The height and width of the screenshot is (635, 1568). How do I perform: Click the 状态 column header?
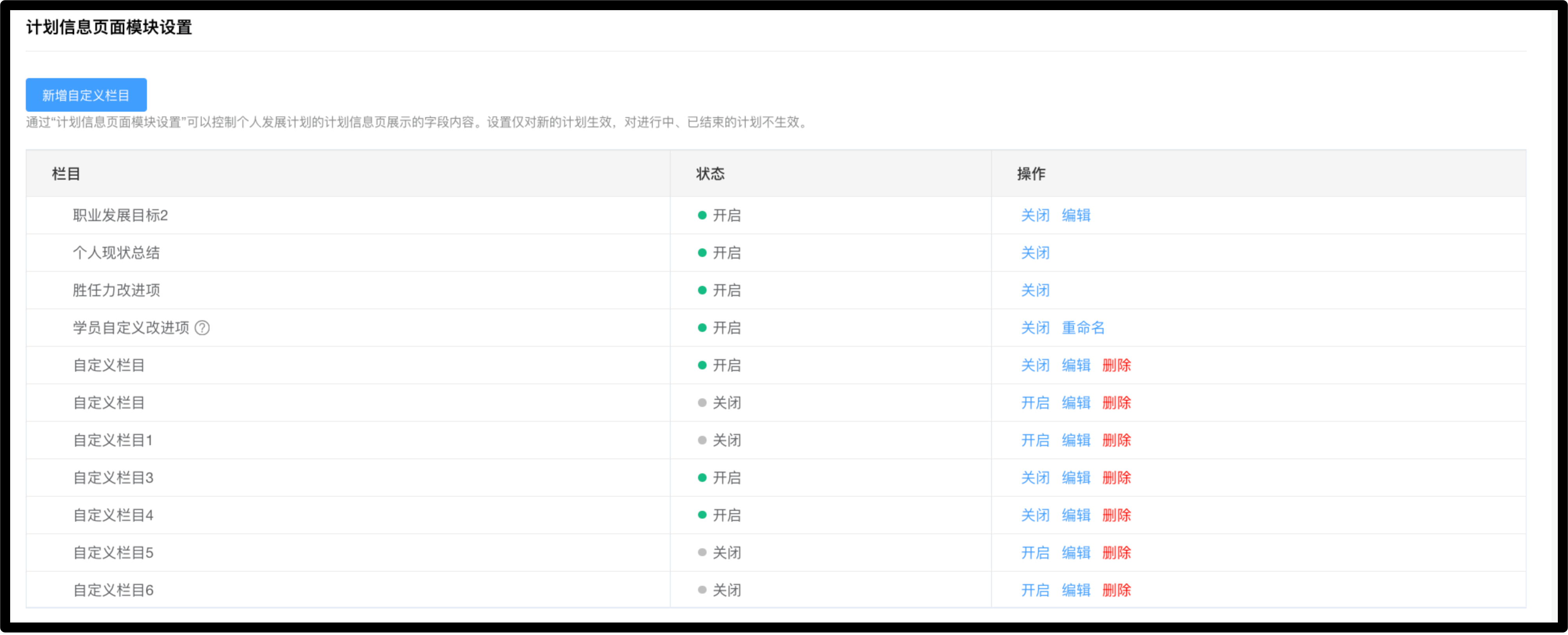[710, 174]
